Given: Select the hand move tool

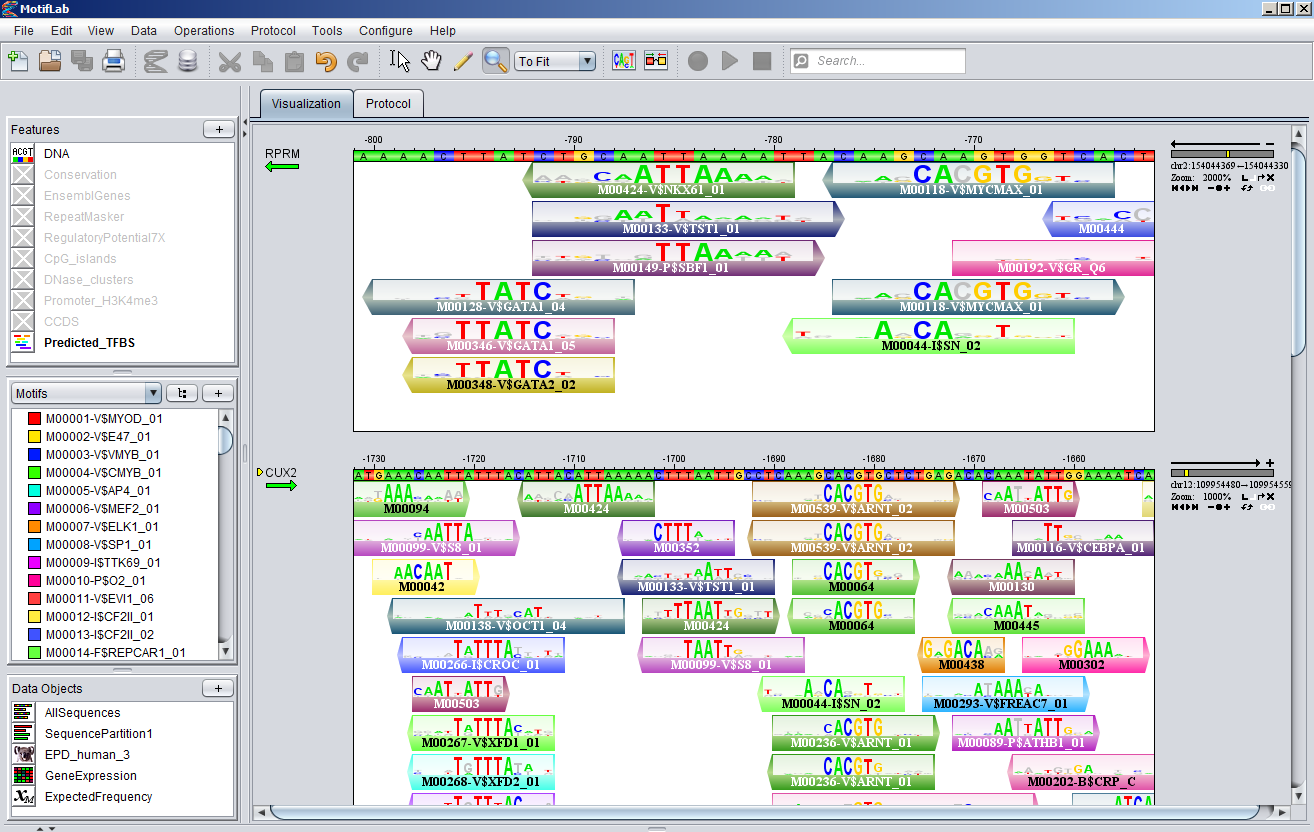Looking at the screenshot, I should [431, 61].
